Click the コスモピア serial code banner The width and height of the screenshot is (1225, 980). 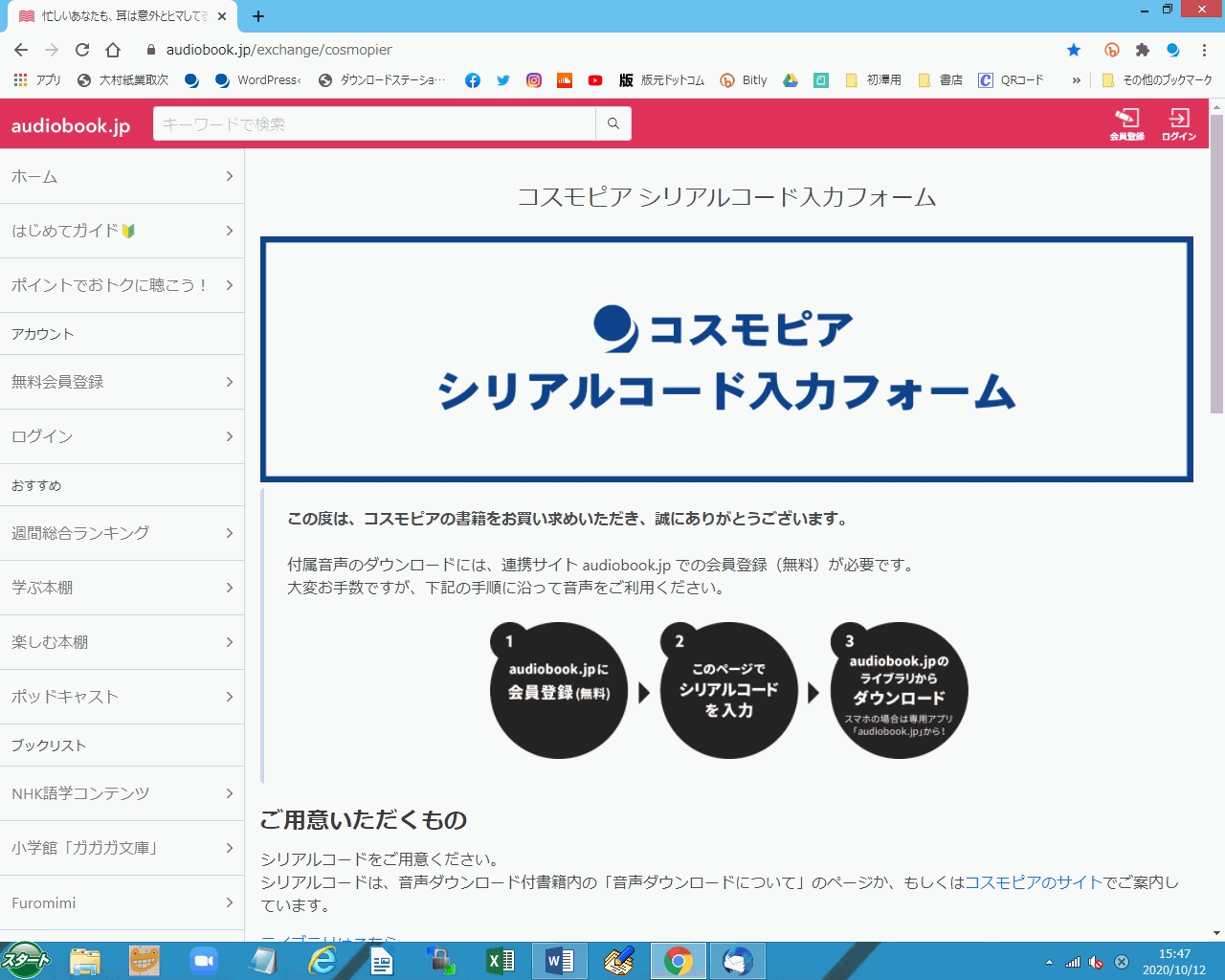[x=726, y=359]
